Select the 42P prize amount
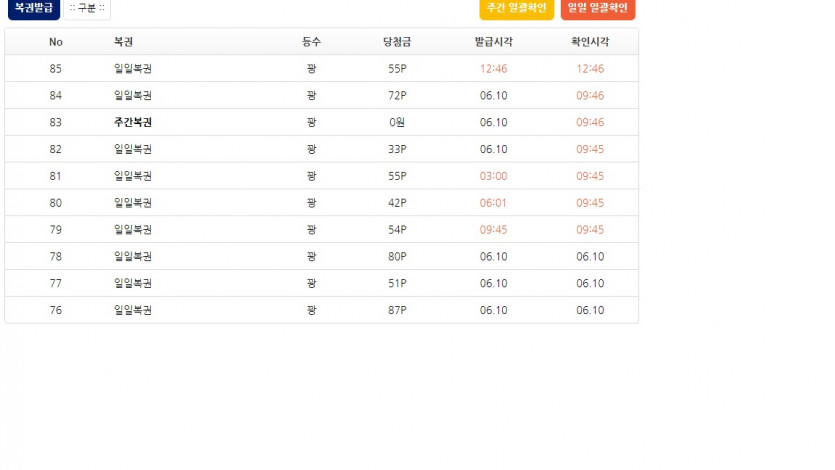835x470 pixels. tap(397, 203)
